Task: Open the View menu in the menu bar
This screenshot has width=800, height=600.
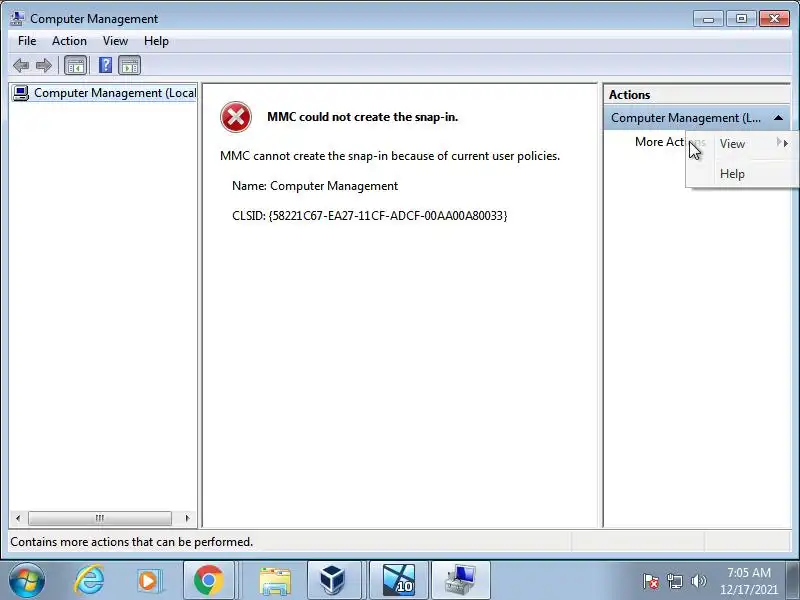Action: pos(115,41)
